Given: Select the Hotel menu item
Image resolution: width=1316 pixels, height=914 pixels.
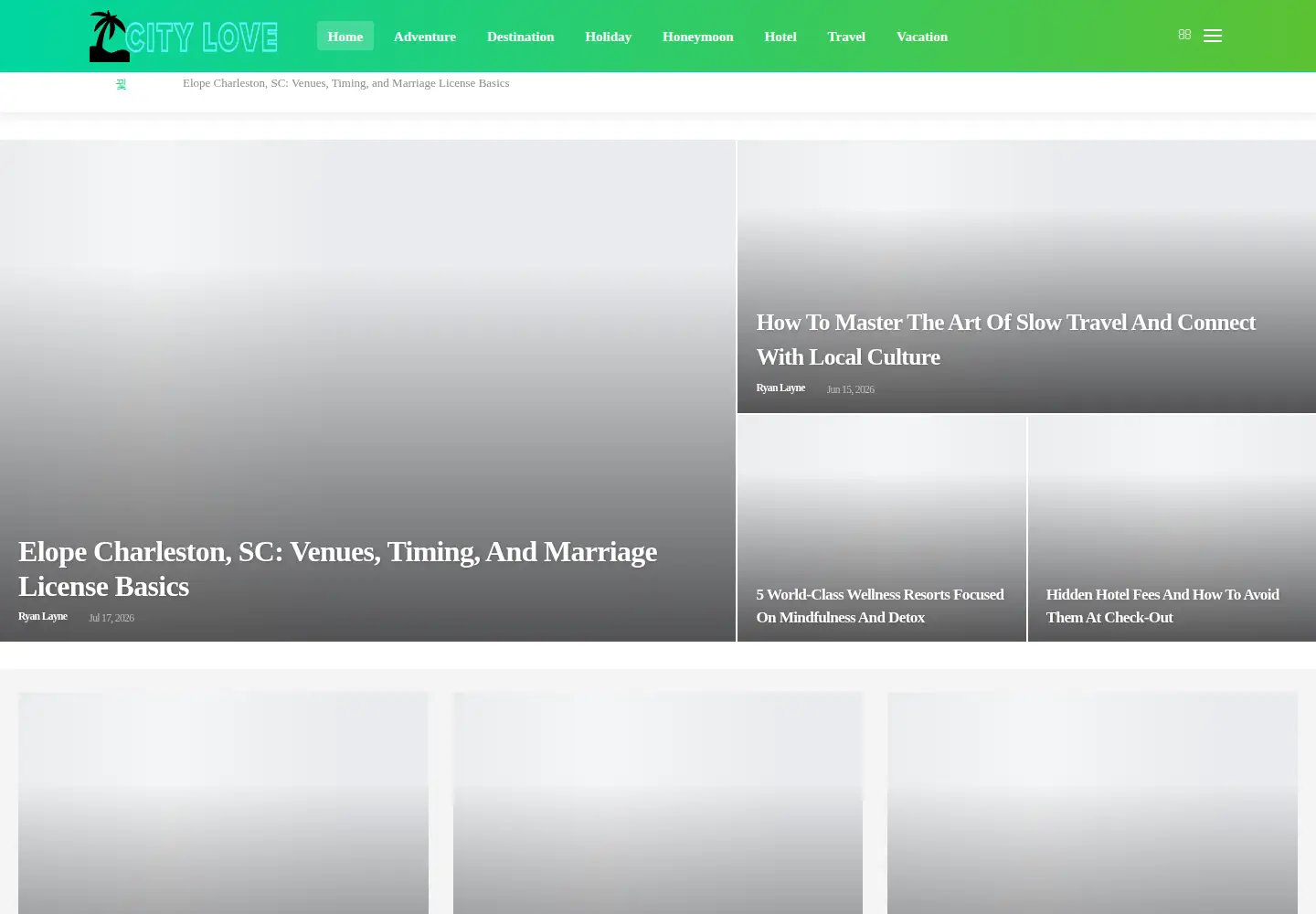Looking at the screenshot, I should [780, 37].
